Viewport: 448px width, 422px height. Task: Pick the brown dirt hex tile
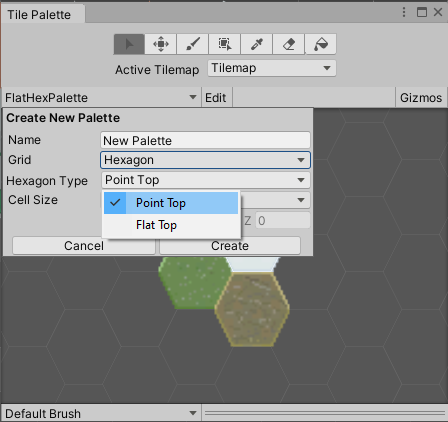coord(252,309)
